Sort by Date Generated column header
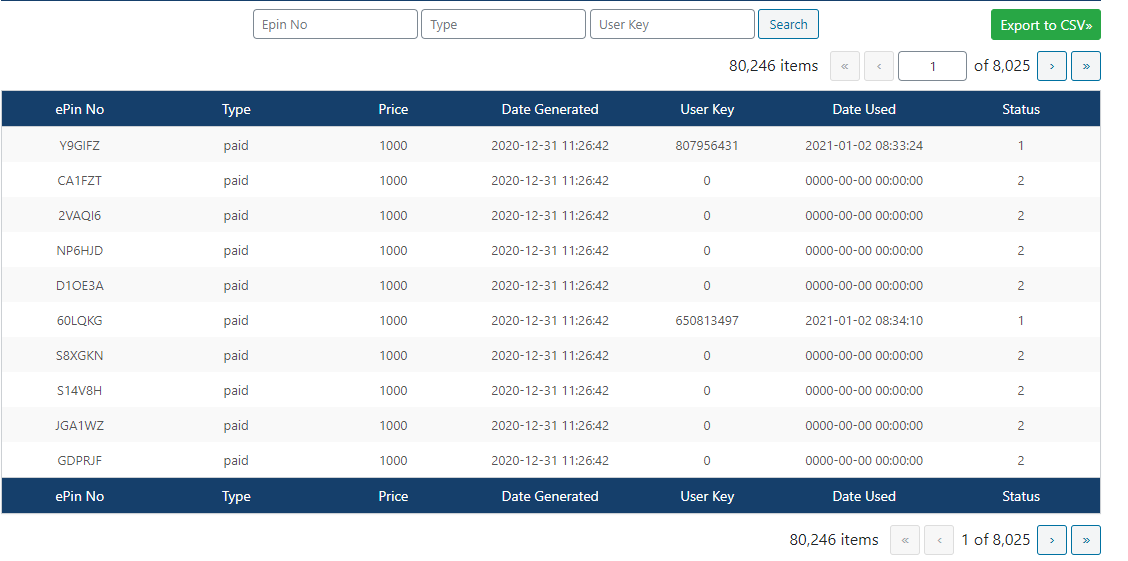The height and width of the screenshot is (561, 1128). coord(550,109)
